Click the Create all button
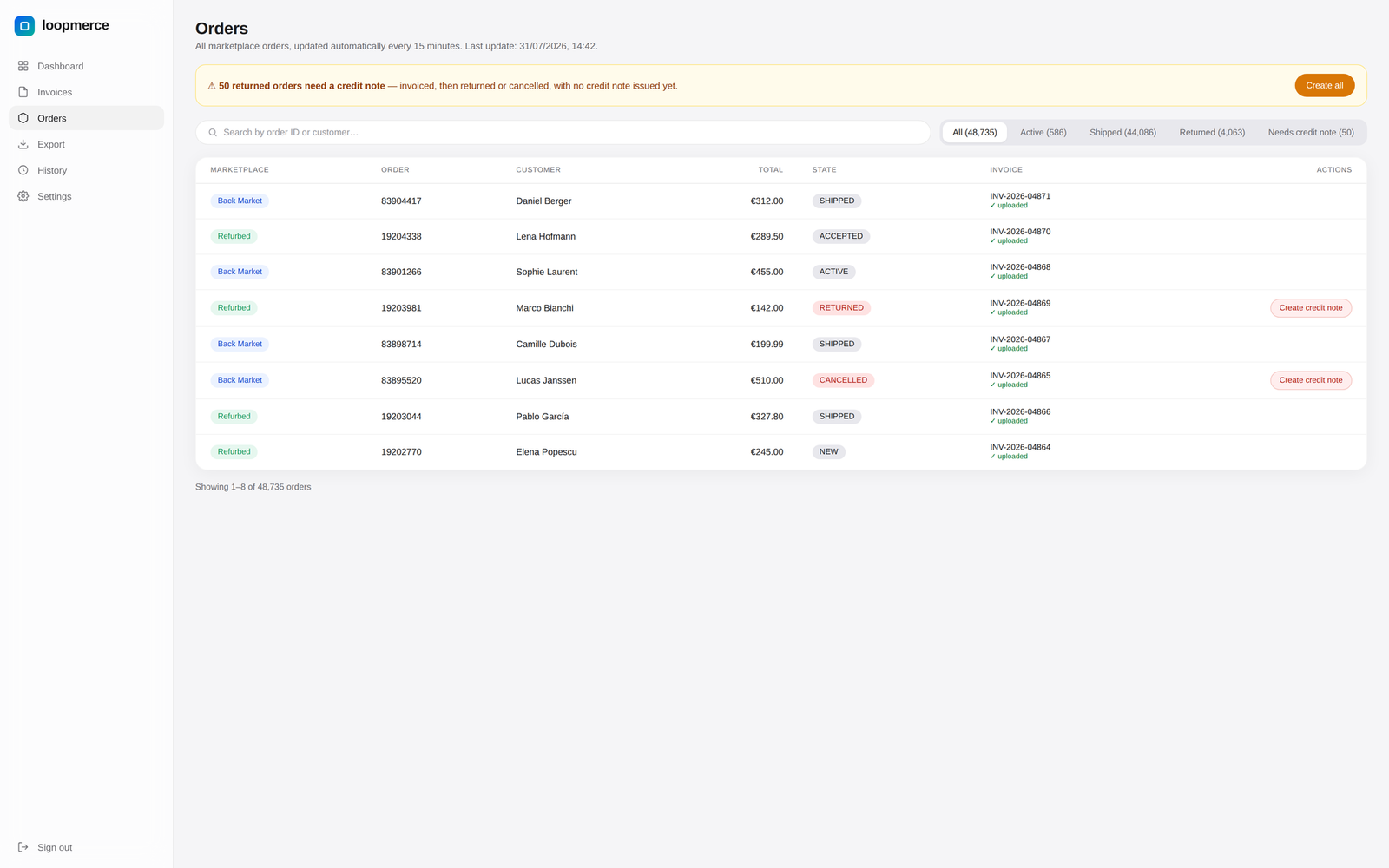This screenshot has height=868, width=1389. pyautogui.click(x=1325, y=85)
